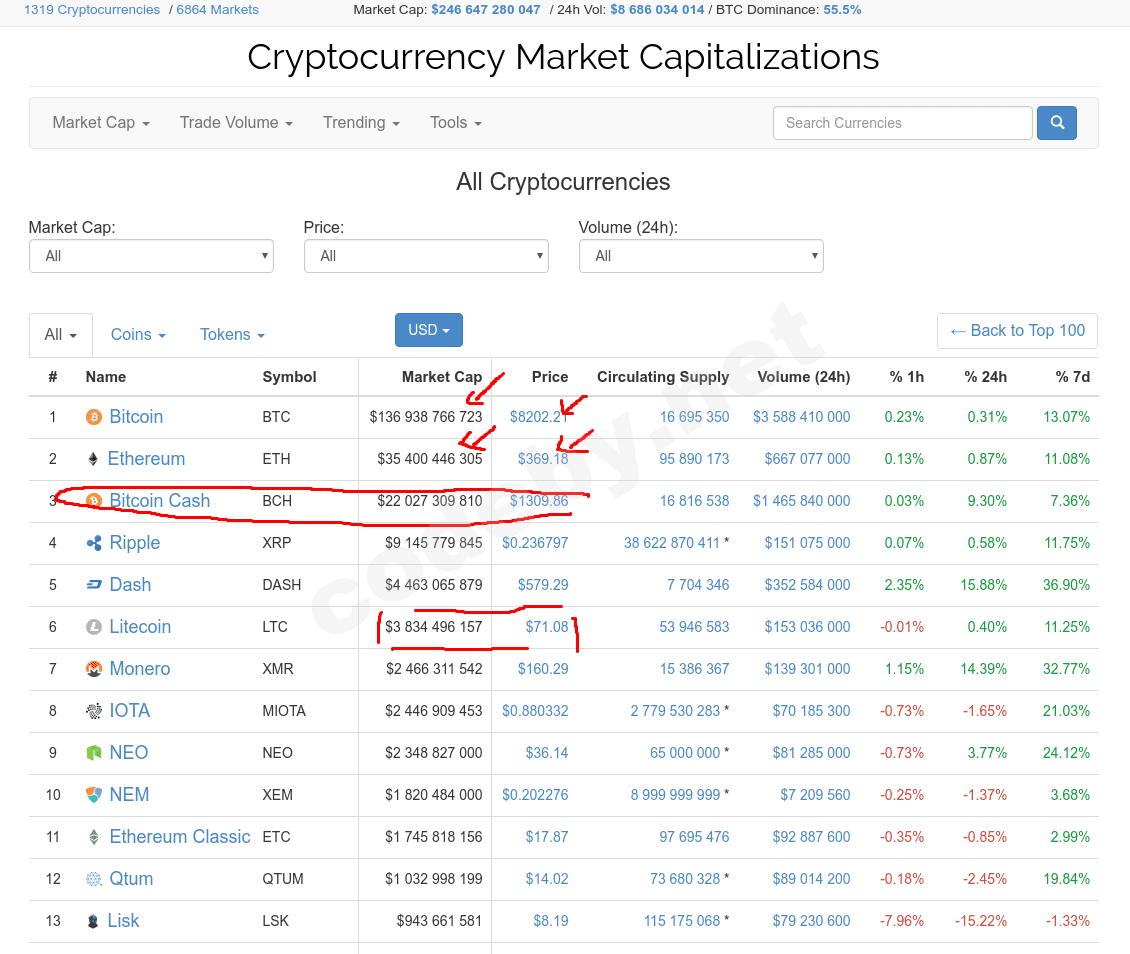Click the IOTA logo icon
This screenshot has height=954, width=1130.
(94, 710)
